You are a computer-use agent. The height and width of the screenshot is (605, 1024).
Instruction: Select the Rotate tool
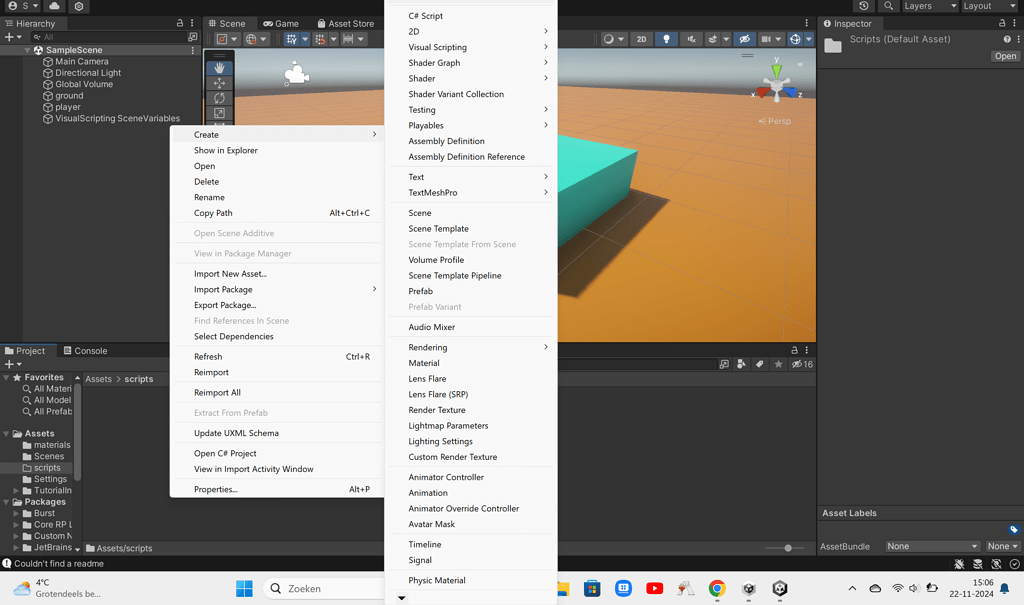pyautogui.click(x=221, y=97)
